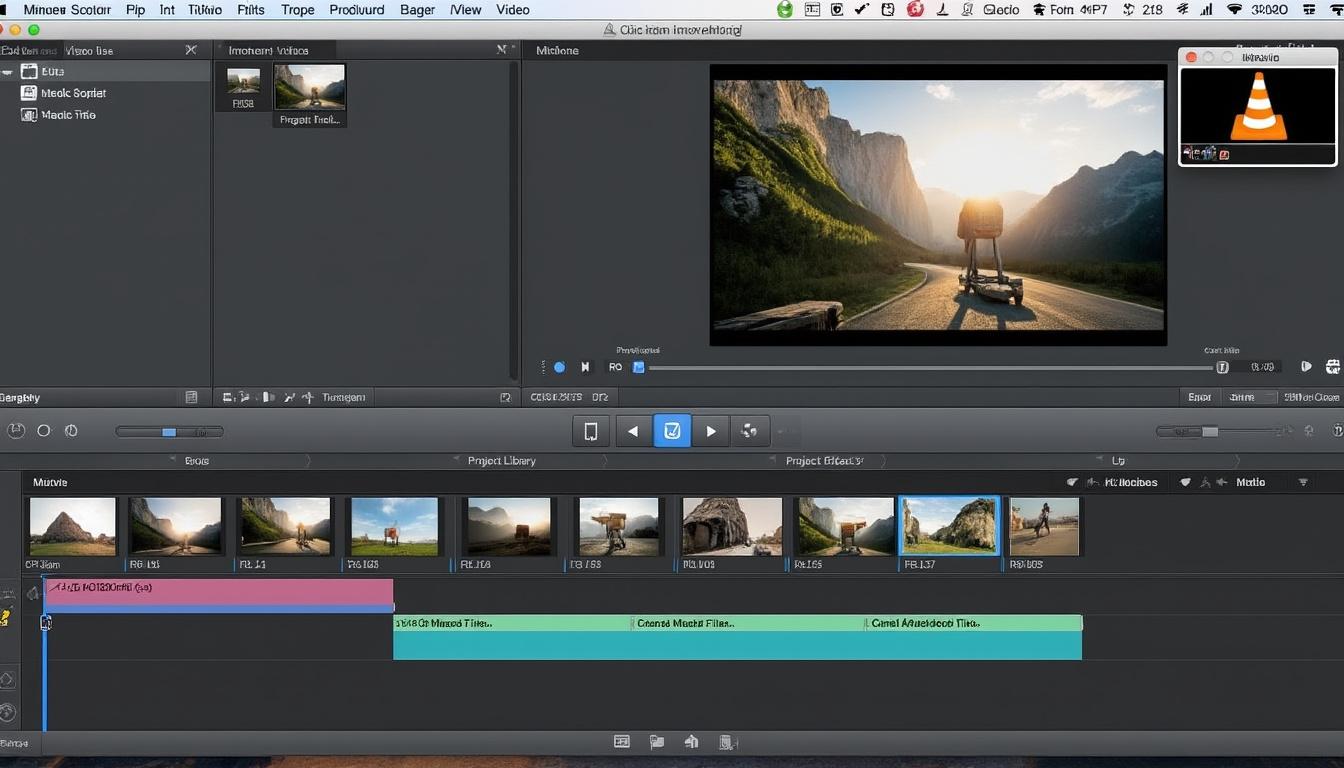Screen dimensions: 1344x768
Task: Open the Int menu in the menu bar
Action: point(167,9)
